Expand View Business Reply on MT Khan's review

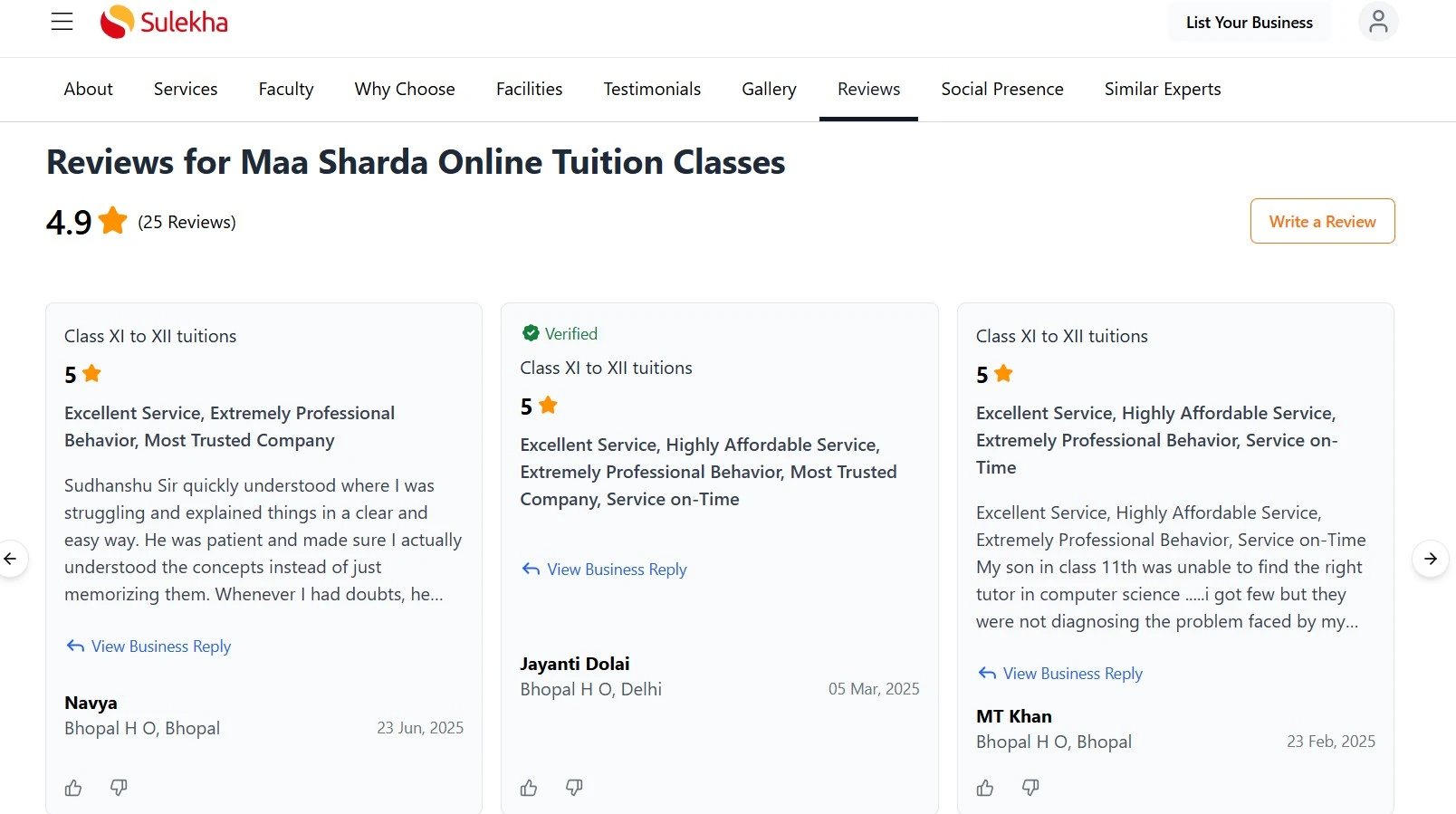(1059, 673)
